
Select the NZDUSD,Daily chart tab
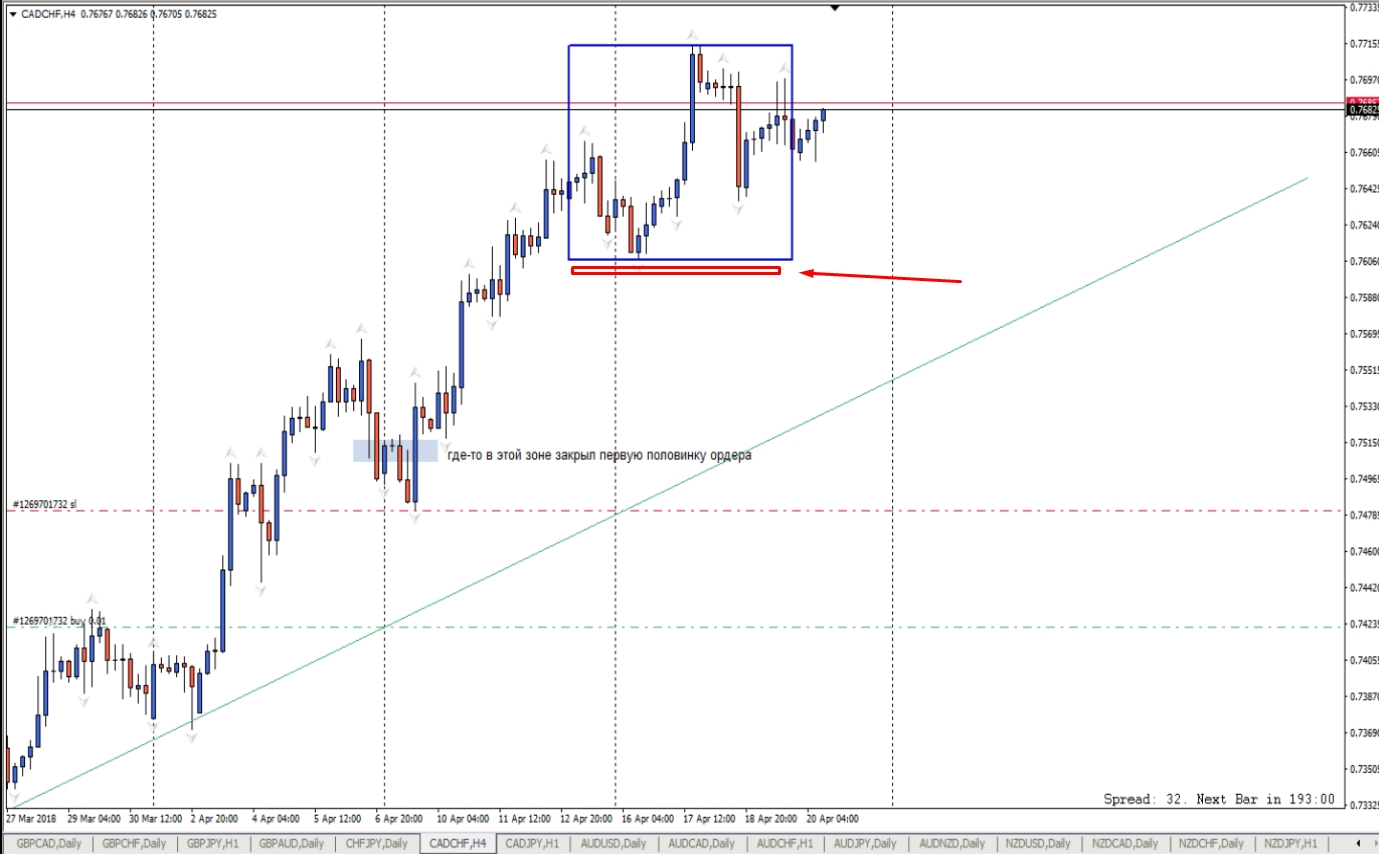click(1038, 843)
